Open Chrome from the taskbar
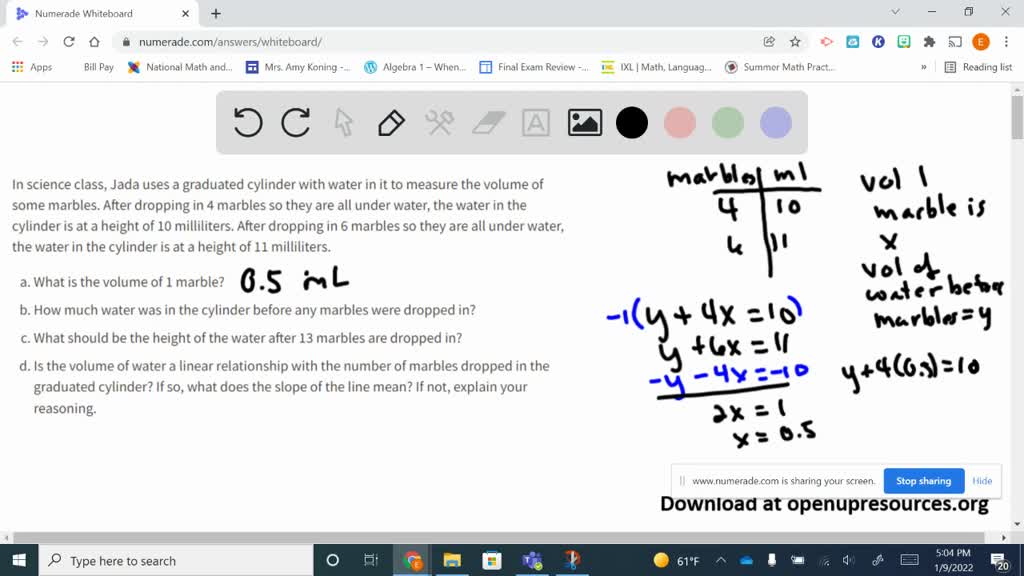This screenshot has width=1024, height=576. 412,560
